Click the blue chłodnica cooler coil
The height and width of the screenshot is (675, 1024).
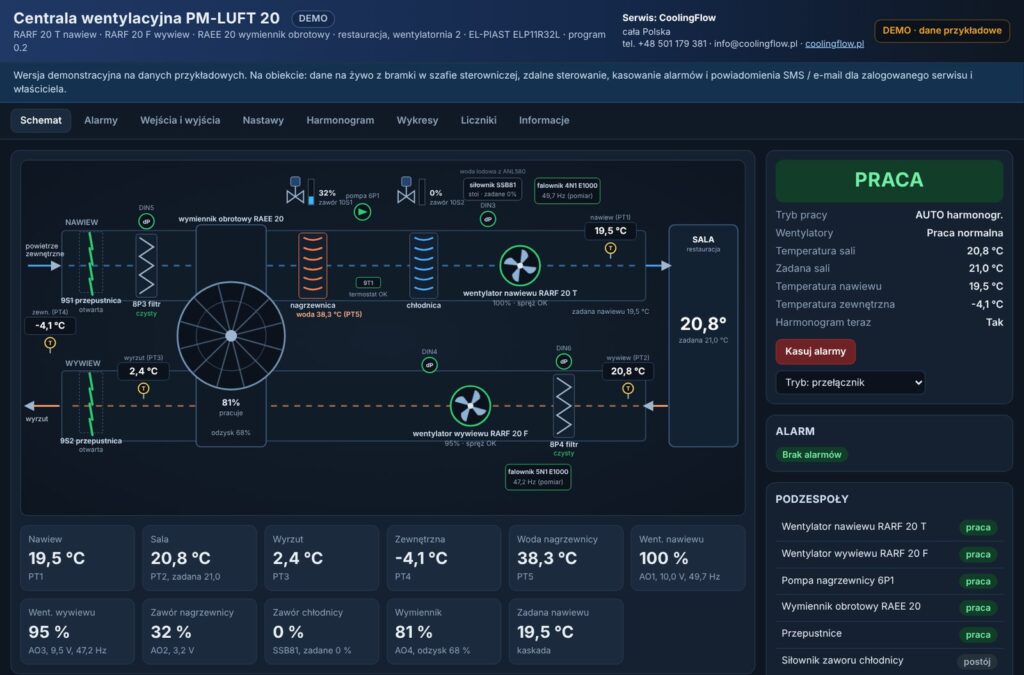(424, 266)
